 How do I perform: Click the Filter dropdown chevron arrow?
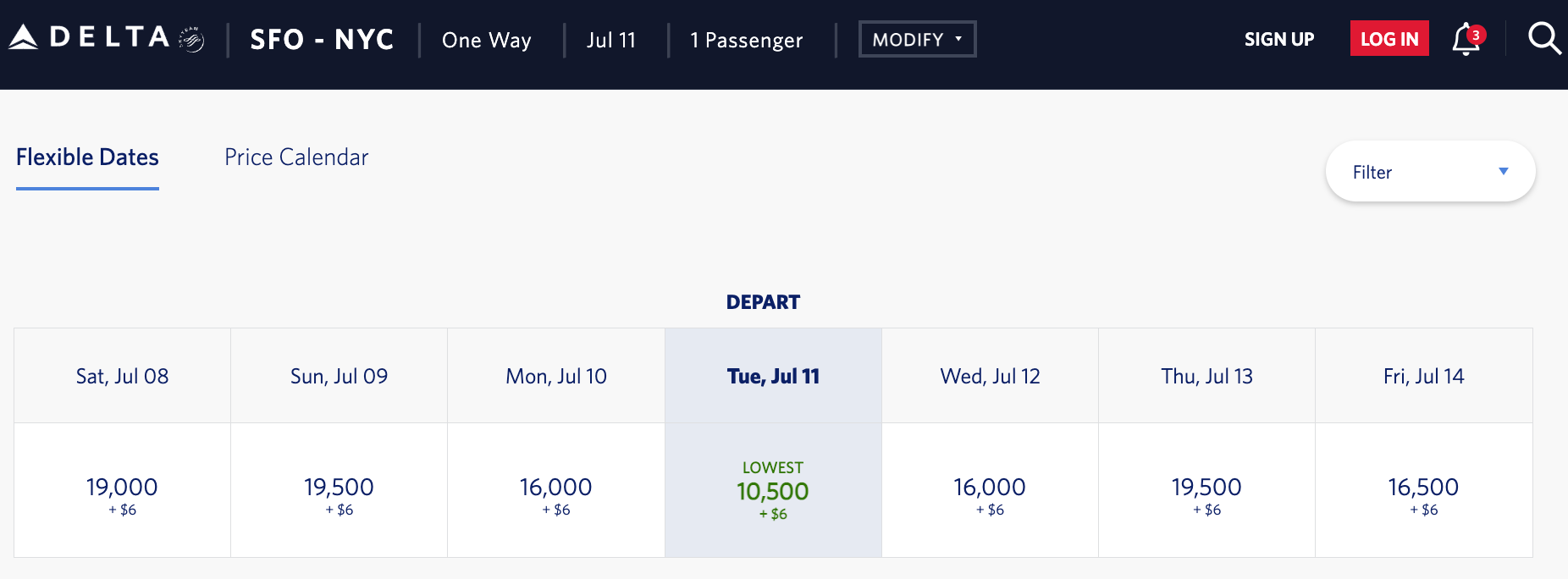coord(1503,171)
